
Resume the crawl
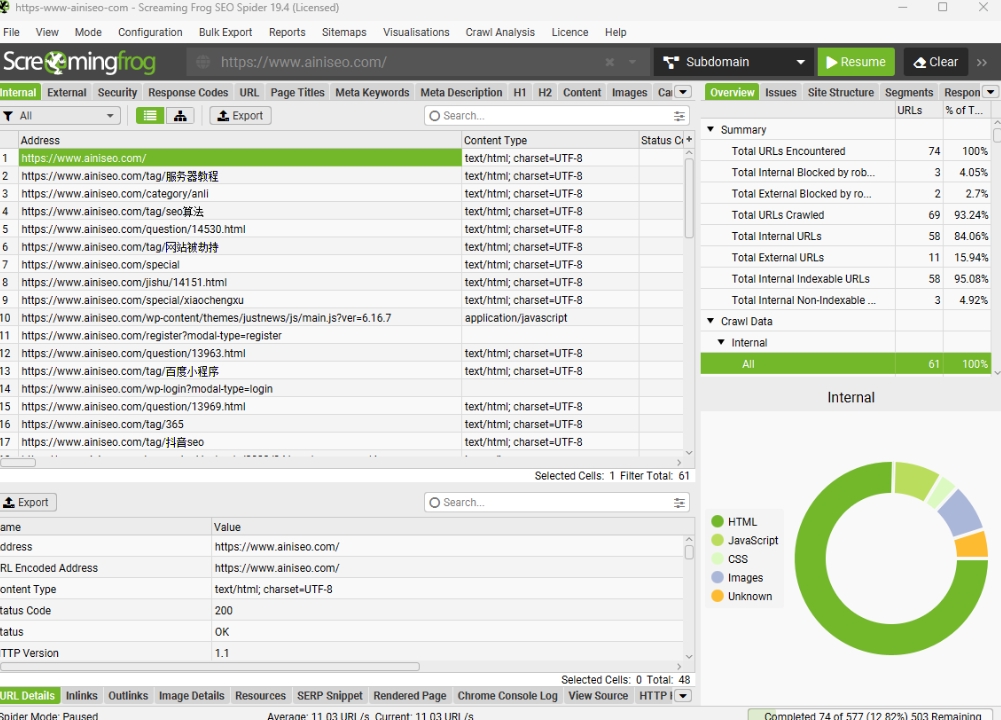point(856,62)
